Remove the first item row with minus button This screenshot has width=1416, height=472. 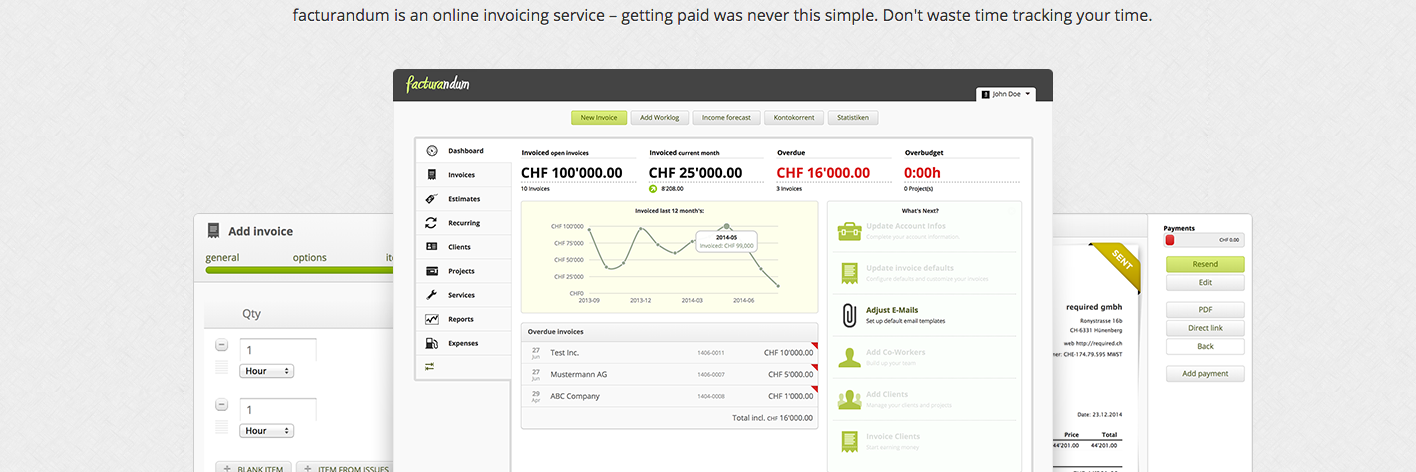(x=222, y=345)
